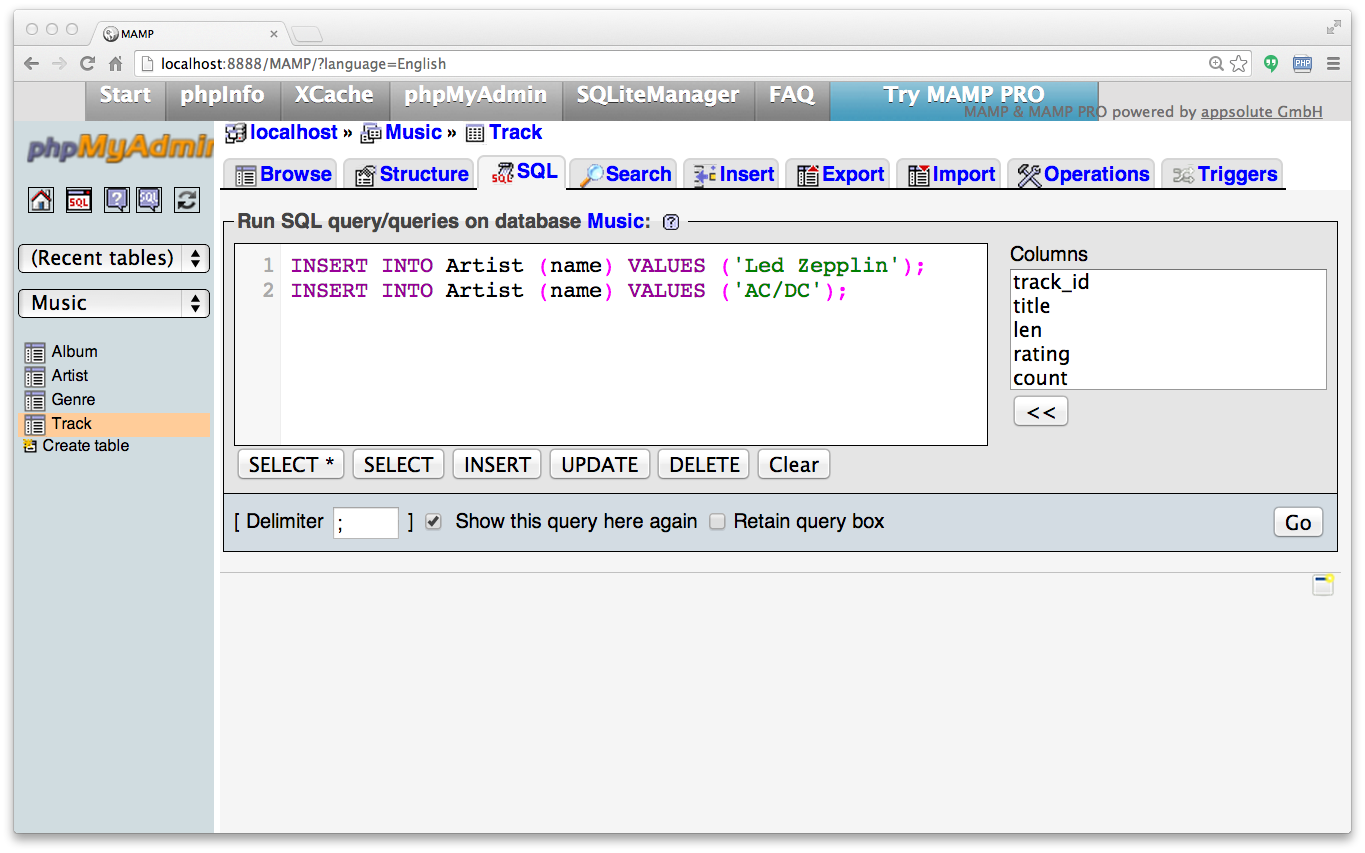Click the Genre table icon
Viewport: 1365px width, 853px height.
(35, 401)
